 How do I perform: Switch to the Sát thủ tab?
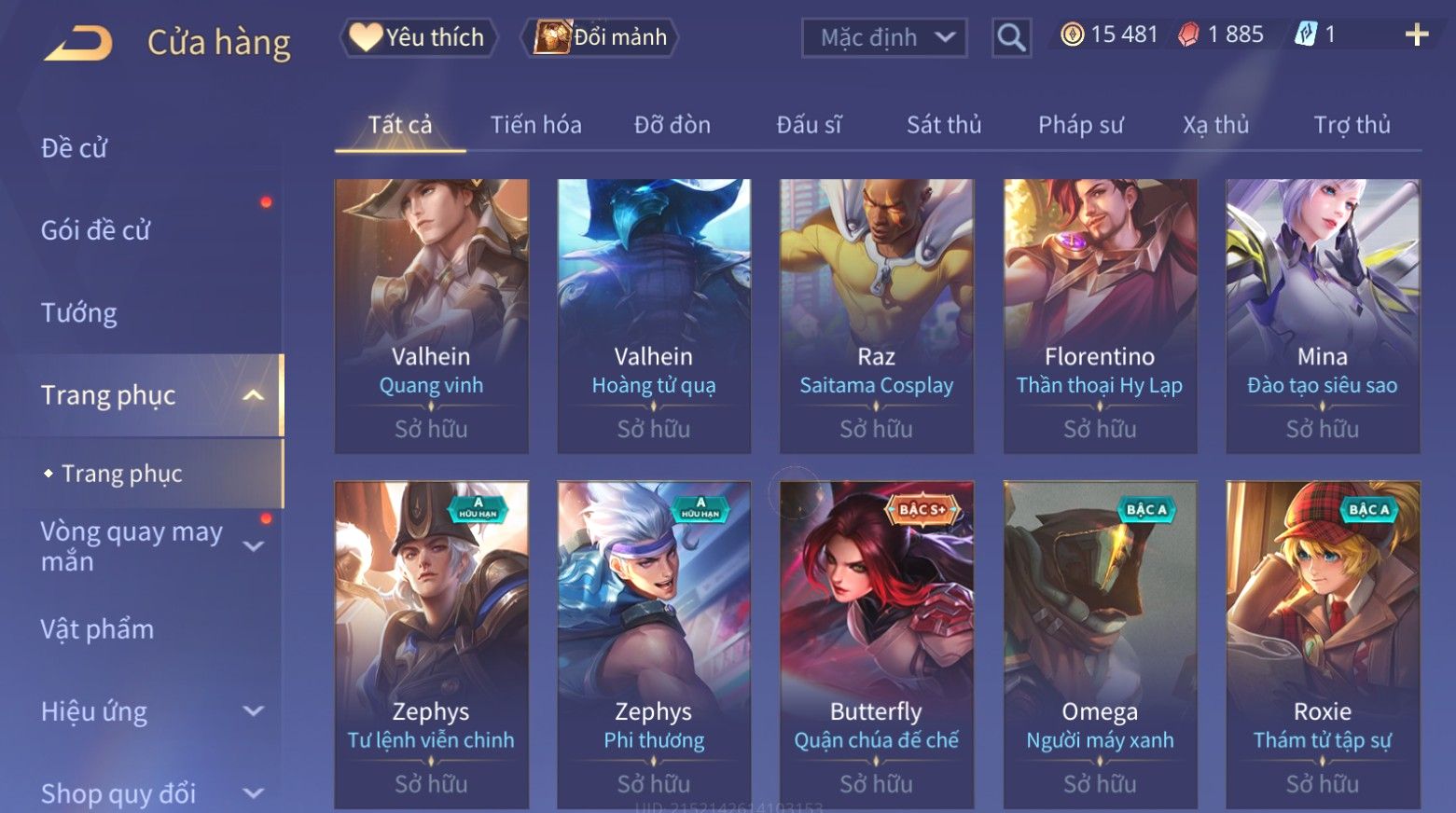[x=944, y=125]
